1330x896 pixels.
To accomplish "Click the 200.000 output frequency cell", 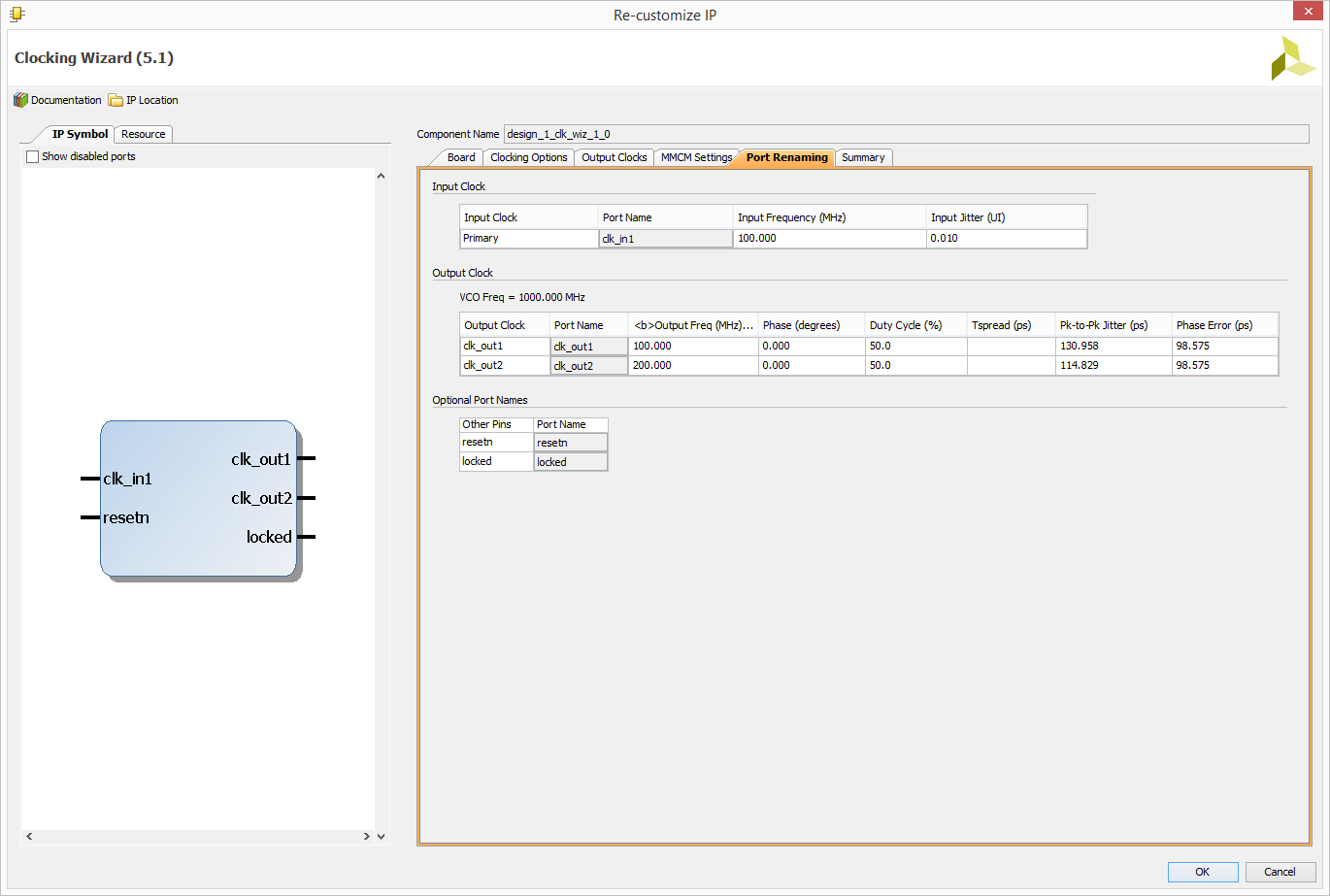I will 693,366.
